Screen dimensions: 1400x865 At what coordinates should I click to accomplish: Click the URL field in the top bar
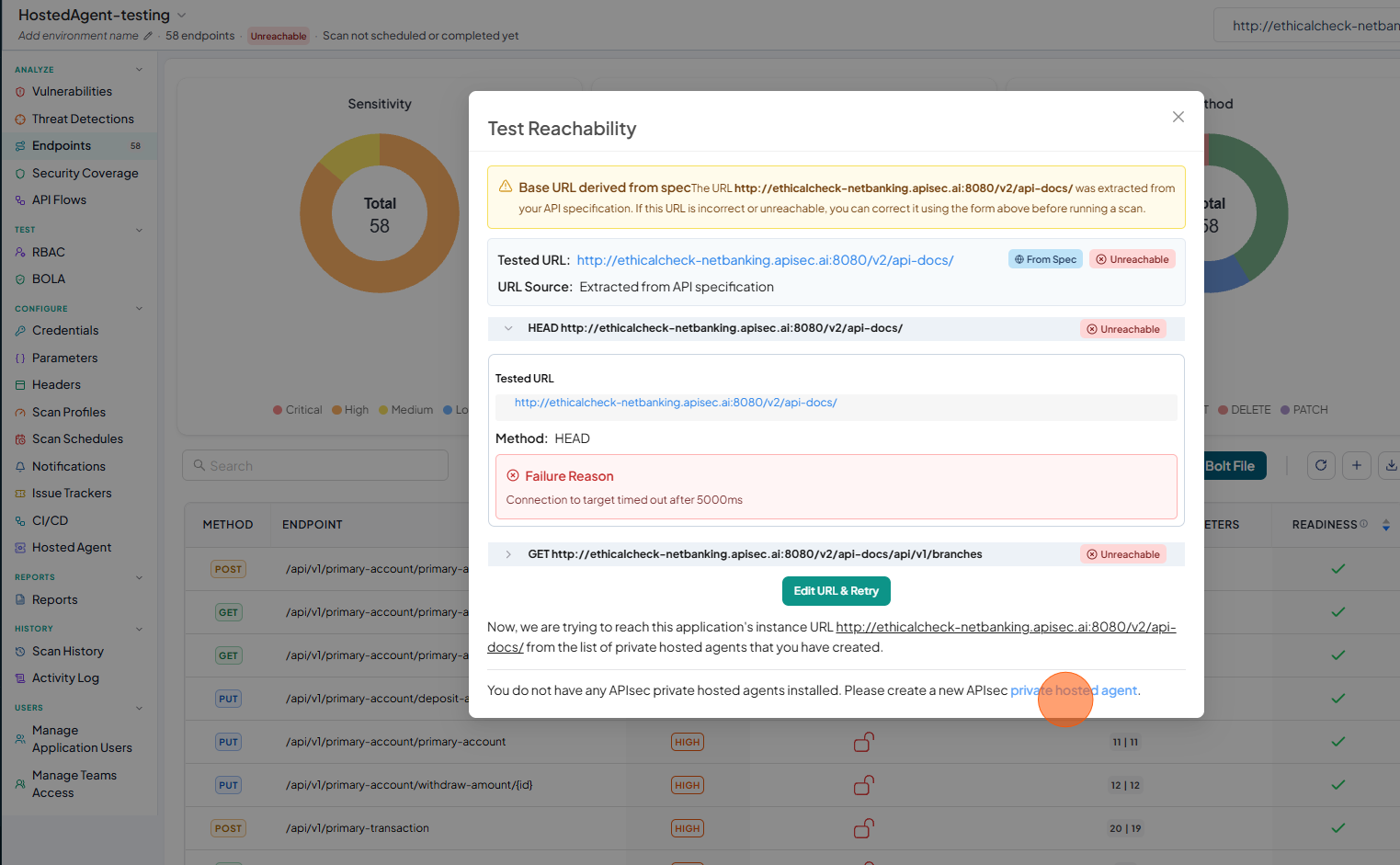[x=1307, y=26]
